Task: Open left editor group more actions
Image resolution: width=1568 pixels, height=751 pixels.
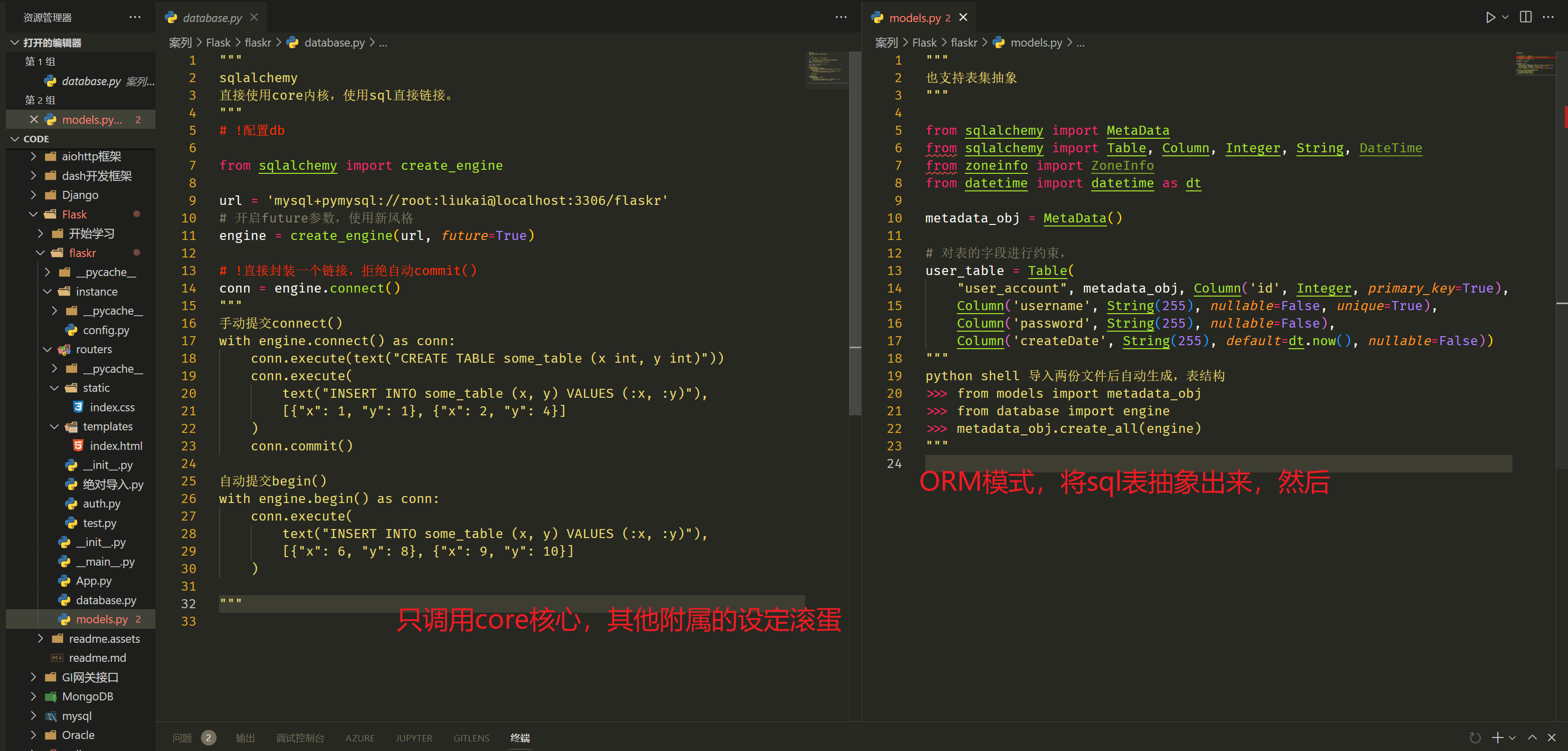Action: (841, 18)
